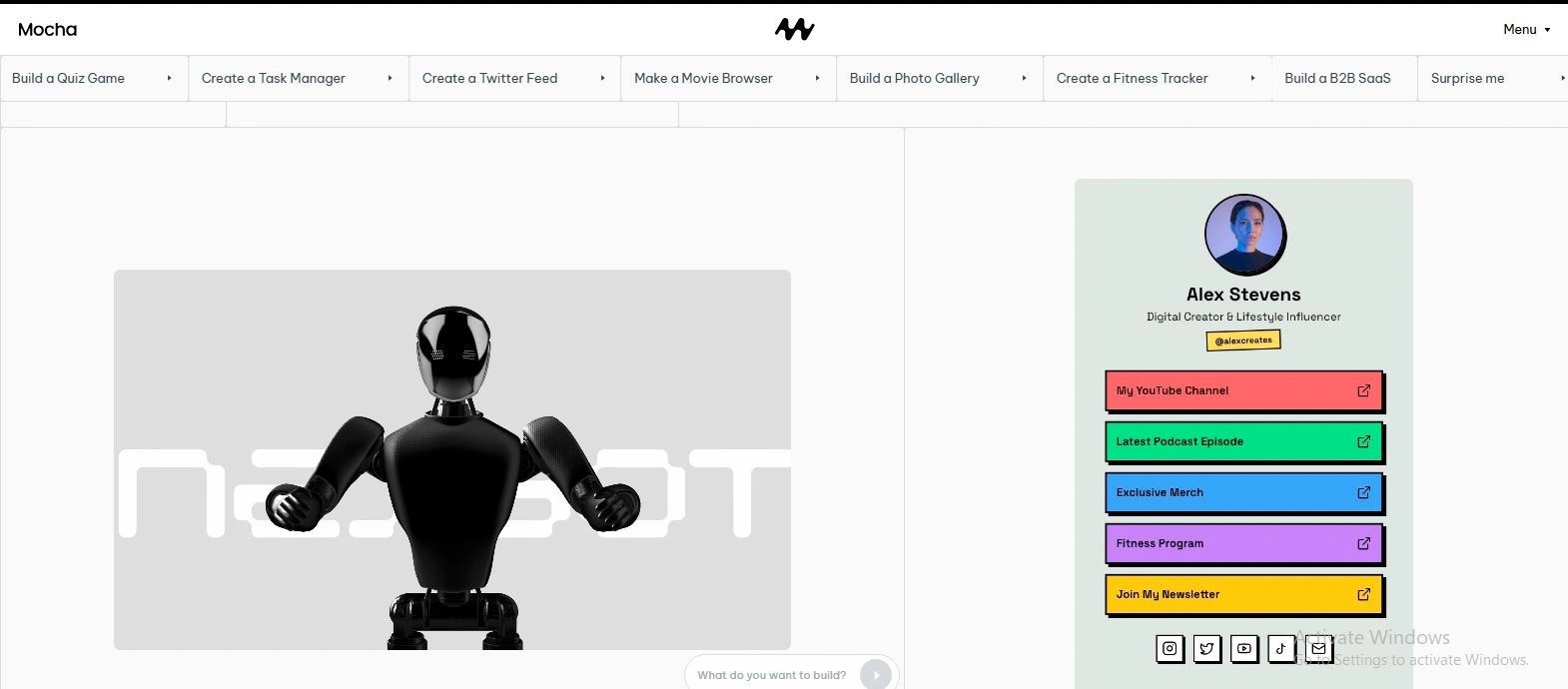This screenshot has height=689, width=1568.
Task: Select Make a Movie Browser option
Action: click(x=703, y=78)
